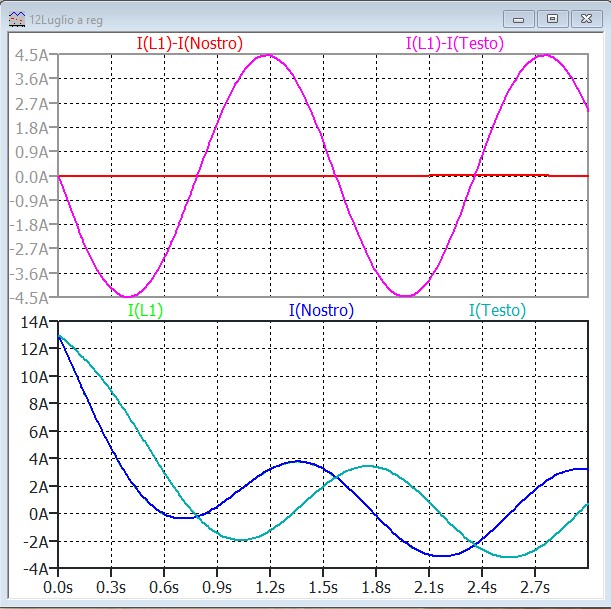This screenshot has width=611, height=609.
Task: Click the 1.5s time axis label
Action: click(x=323, y=585)
